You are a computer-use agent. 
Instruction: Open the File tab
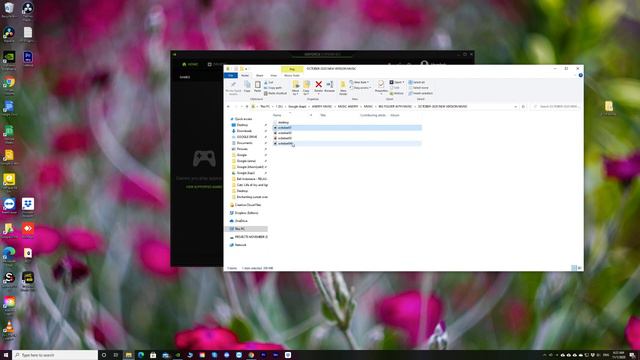coord(231,76)
